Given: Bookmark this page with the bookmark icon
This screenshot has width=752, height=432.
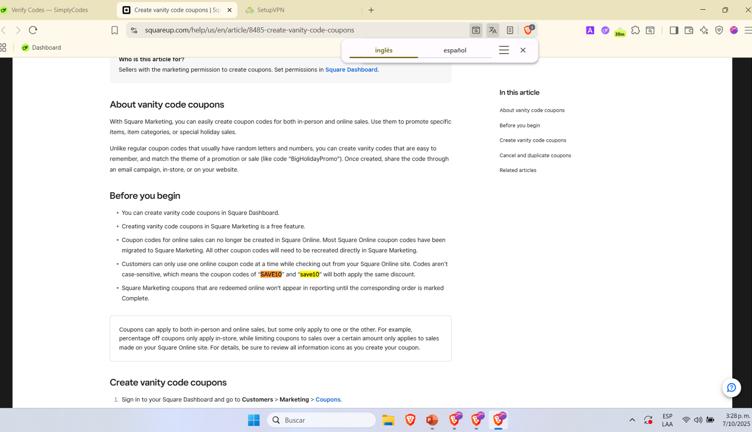Looking at the screenshot, I should pos(115,30).
